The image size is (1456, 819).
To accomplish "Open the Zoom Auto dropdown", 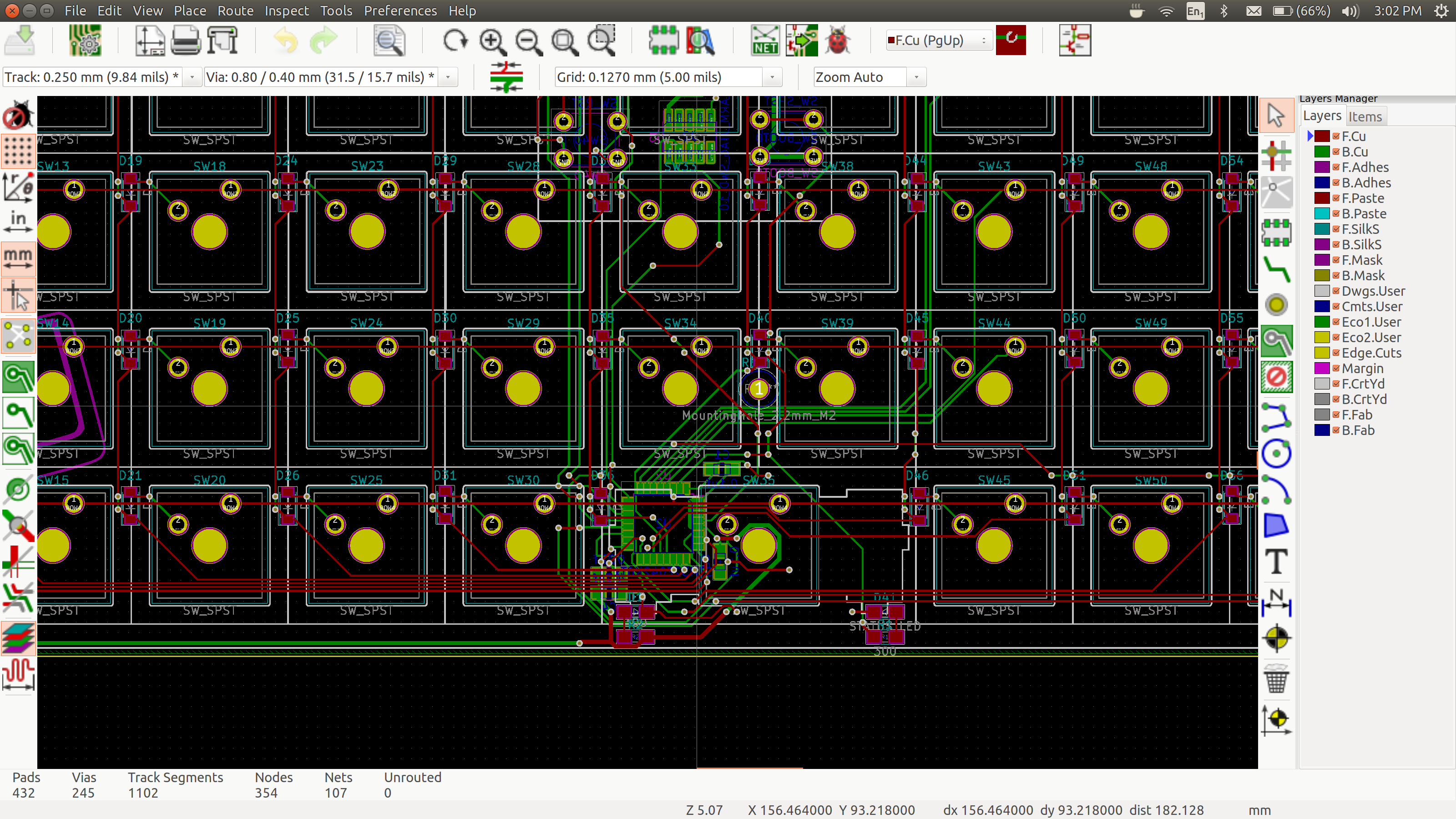I will pyautogui.click(x=916, y=77).
